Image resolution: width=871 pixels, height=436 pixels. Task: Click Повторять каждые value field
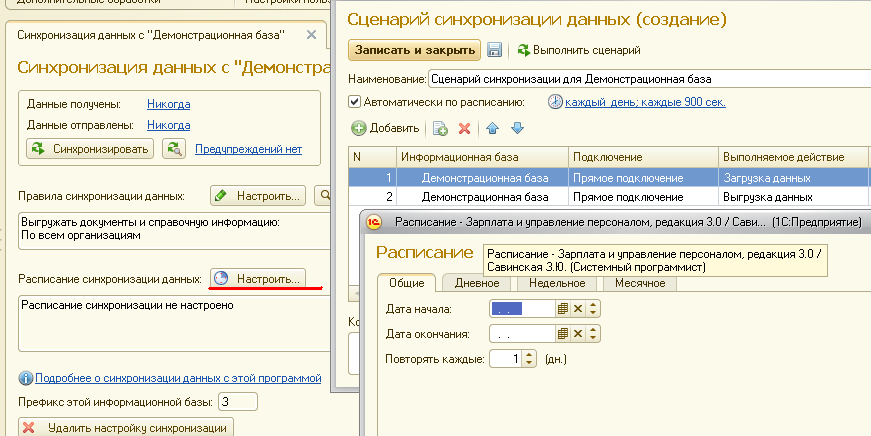pos(506,359)
